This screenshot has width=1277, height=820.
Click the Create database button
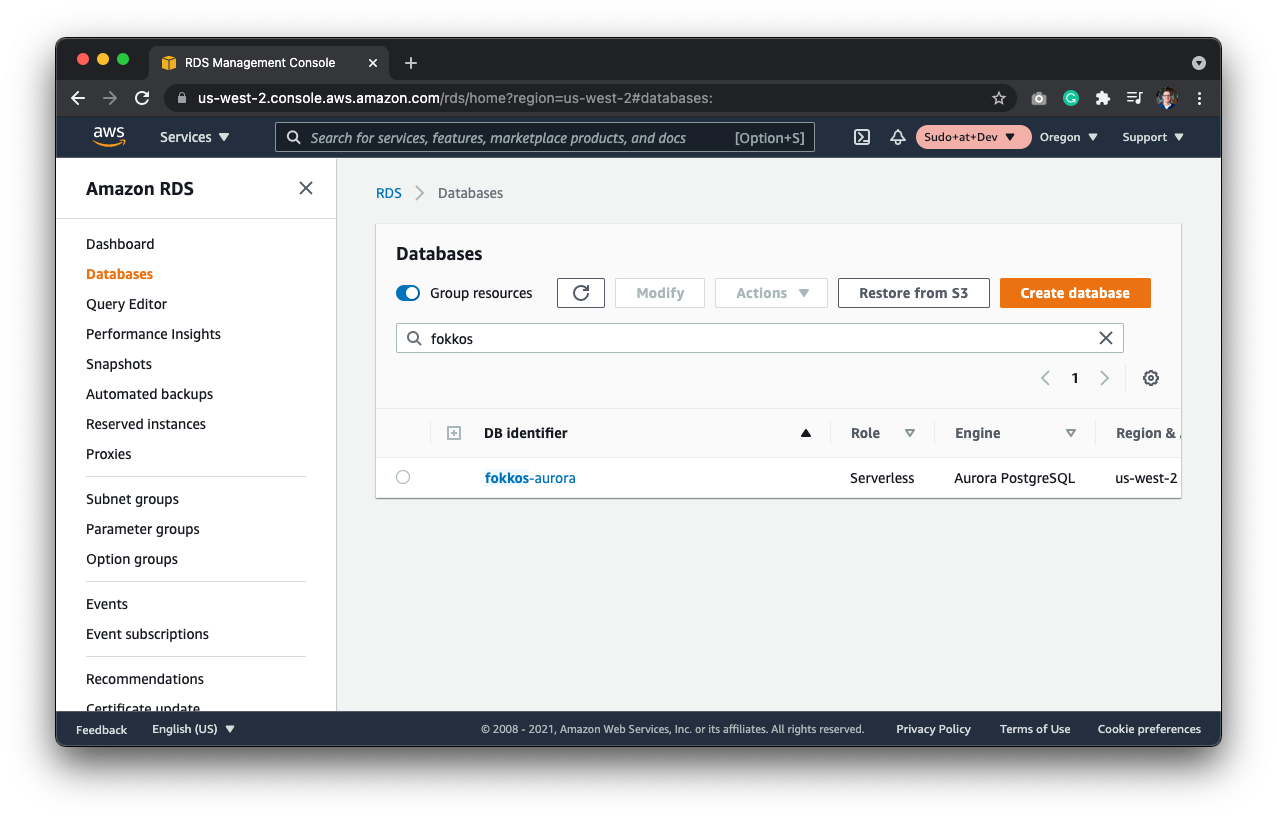[1075, 293]
